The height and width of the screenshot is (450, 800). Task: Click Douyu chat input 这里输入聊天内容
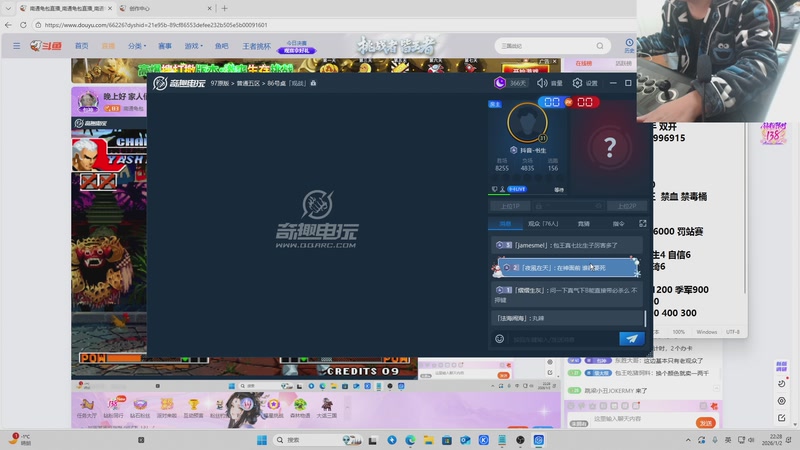point(642,419)
